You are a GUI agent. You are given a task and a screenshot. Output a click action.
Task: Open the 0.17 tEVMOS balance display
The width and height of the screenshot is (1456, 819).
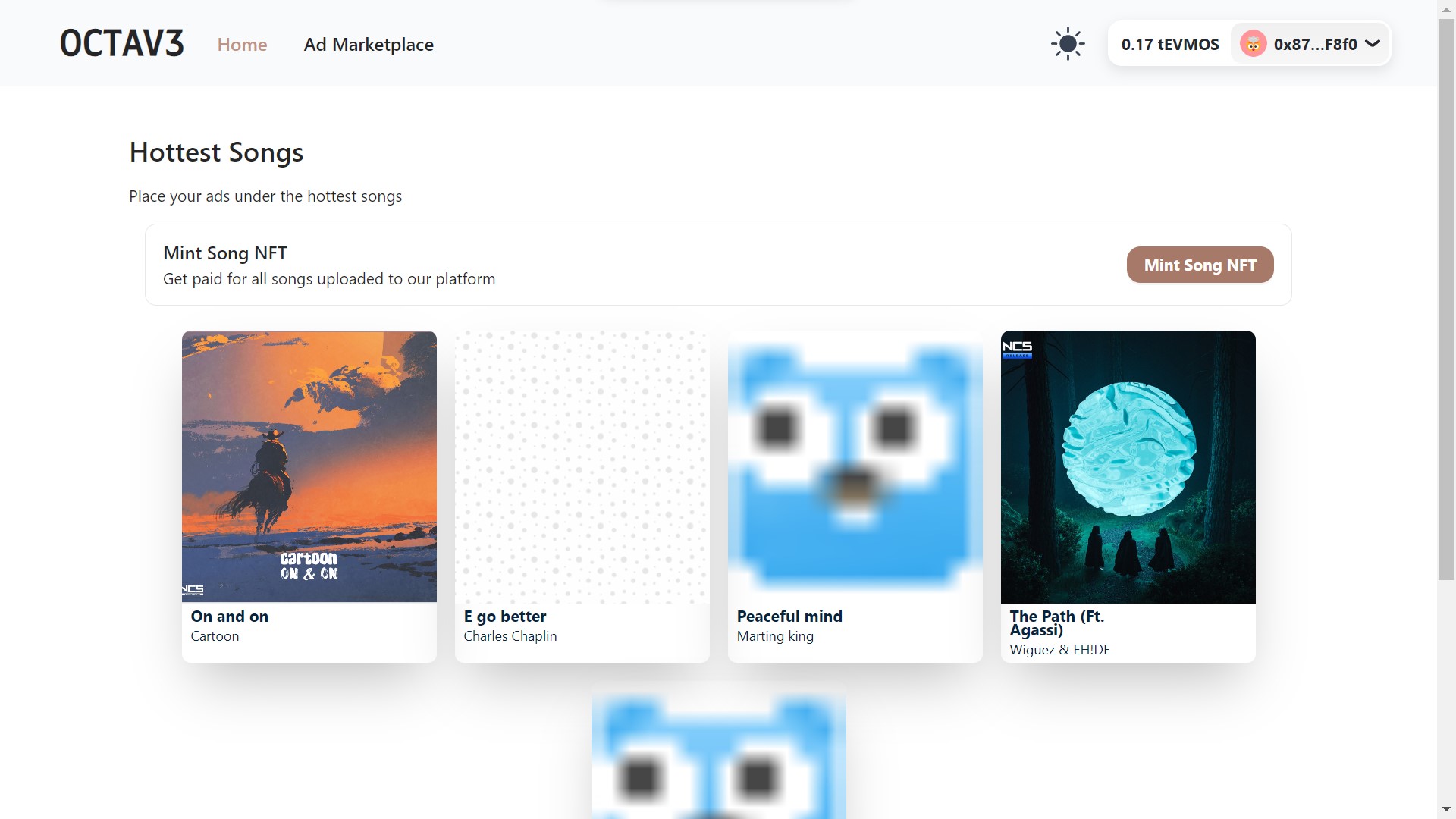click(1170, 44)
